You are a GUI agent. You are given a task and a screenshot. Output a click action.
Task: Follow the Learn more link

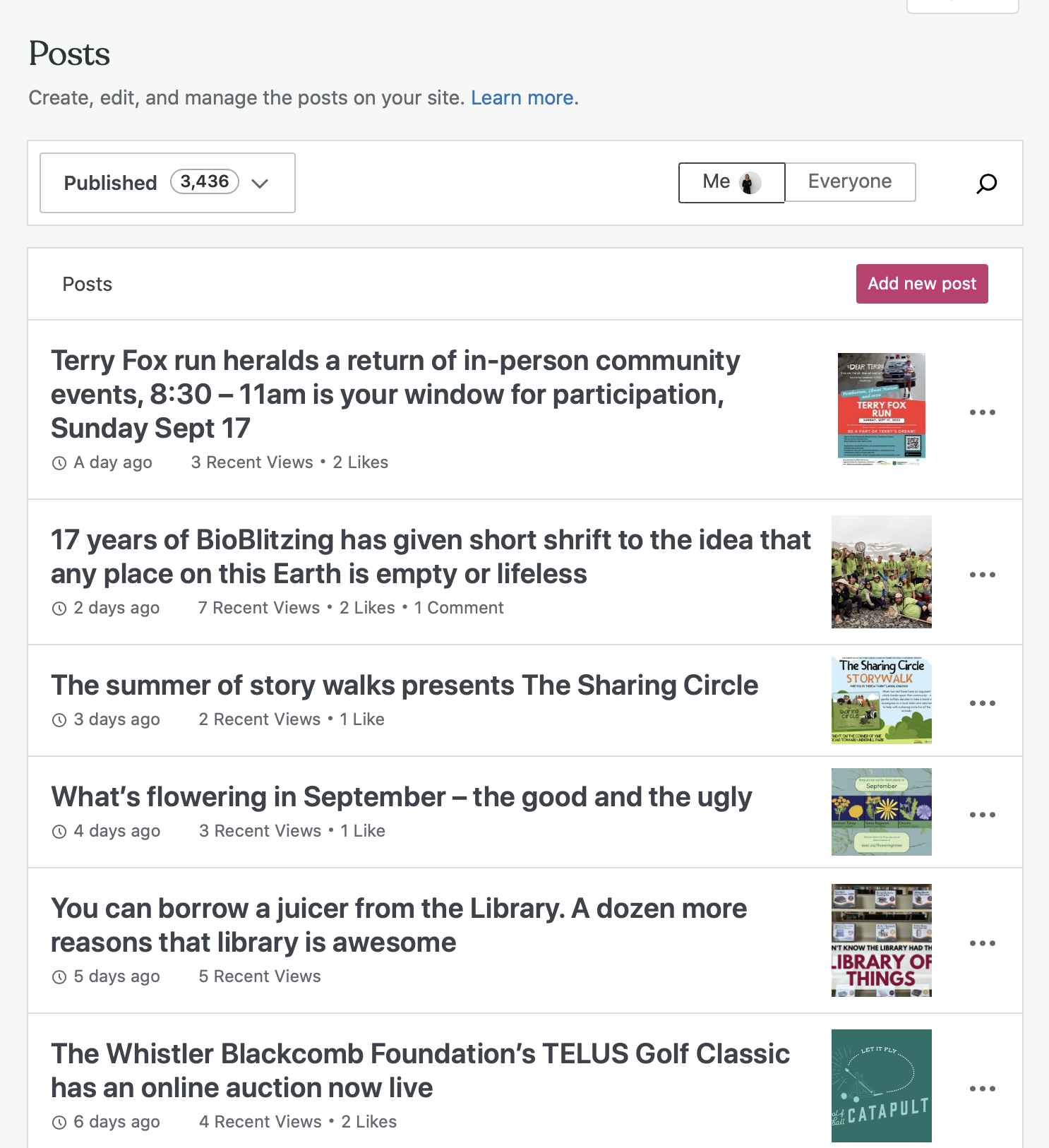coord(522,97)
